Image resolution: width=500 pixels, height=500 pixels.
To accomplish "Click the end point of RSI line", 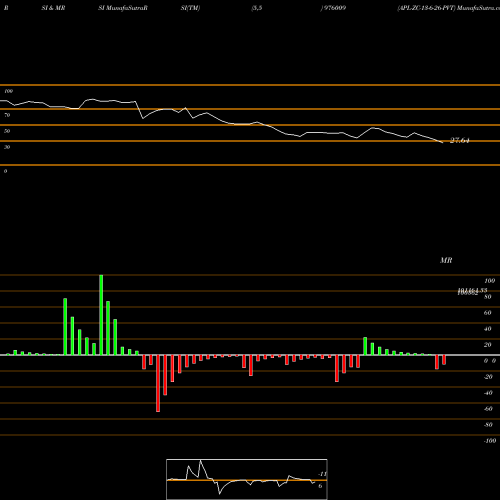I will [x=443, y=143].
